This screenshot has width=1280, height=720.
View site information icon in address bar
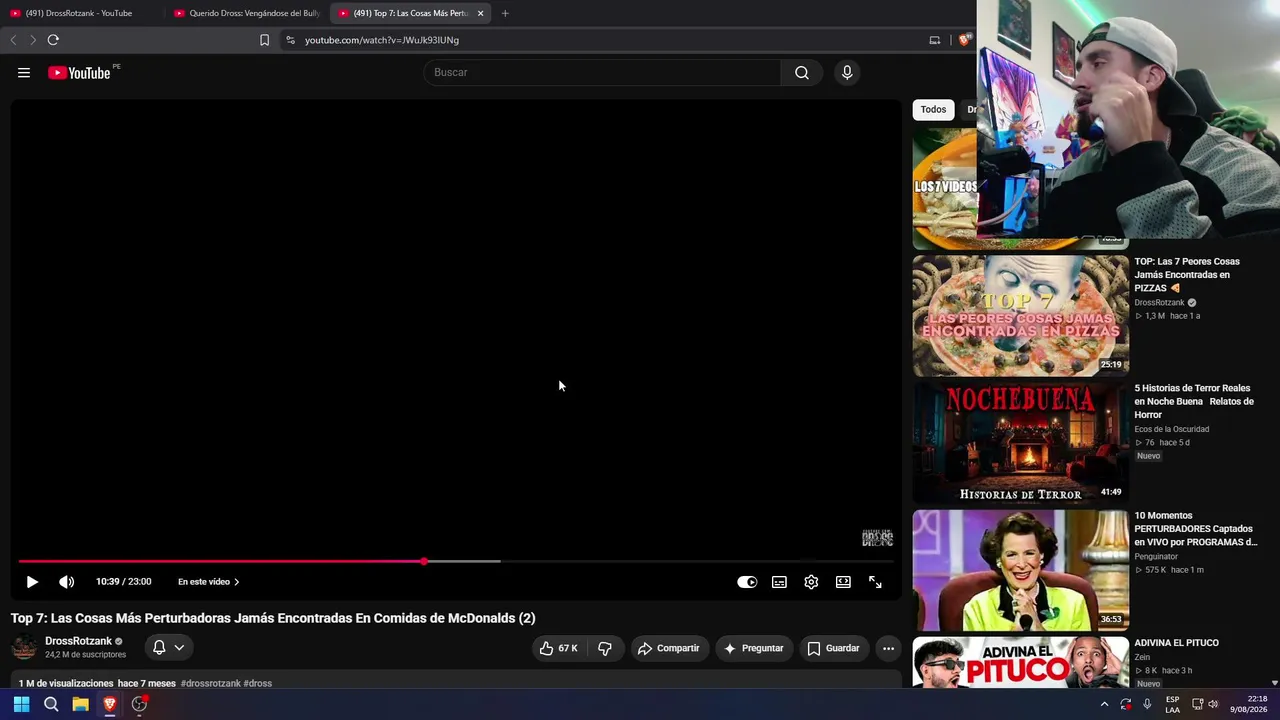(x=290, y=40)
